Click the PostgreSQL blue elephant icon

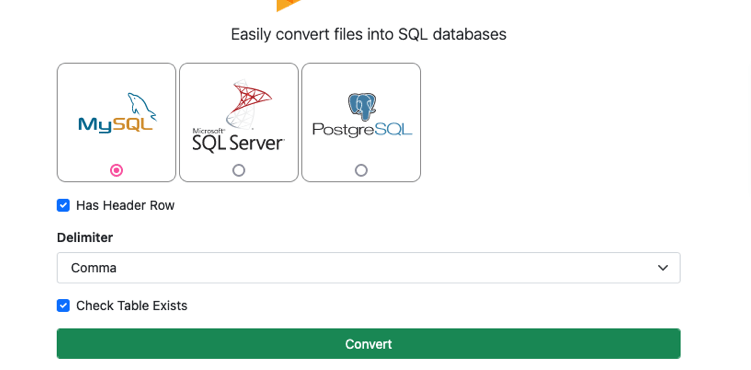pyautogui.click(x=362, y=106)
